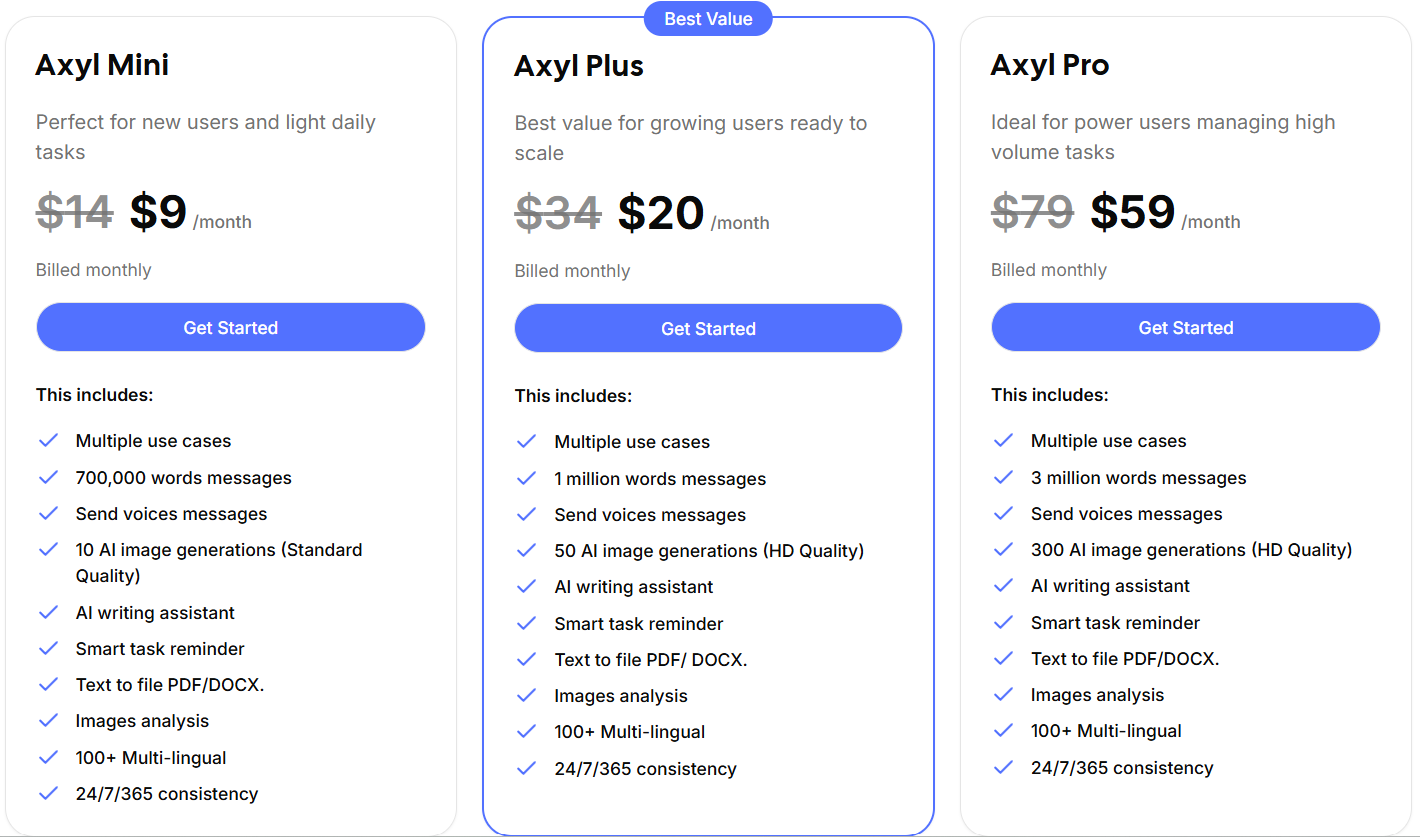
Task: Click the crossed-out $79 price
Action: [x=1032, y=212]
